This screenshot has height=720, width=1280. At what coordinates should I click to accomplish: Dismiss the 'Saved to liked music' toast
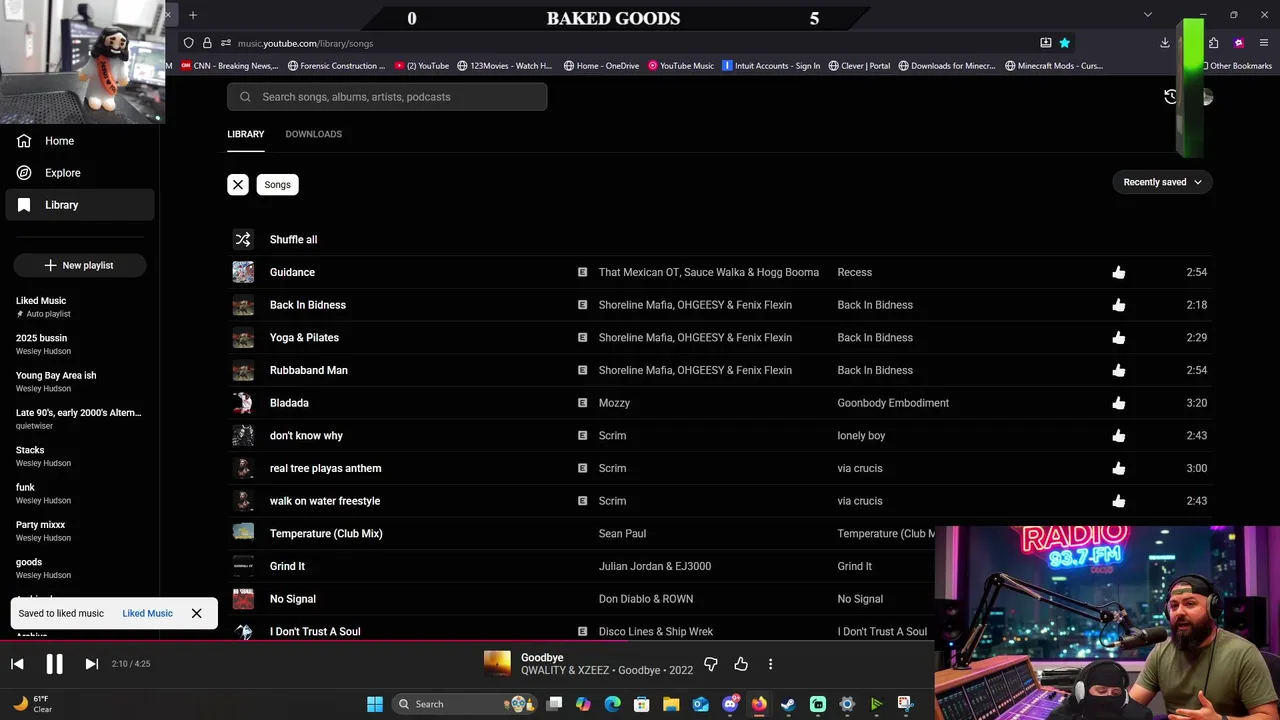196,613
